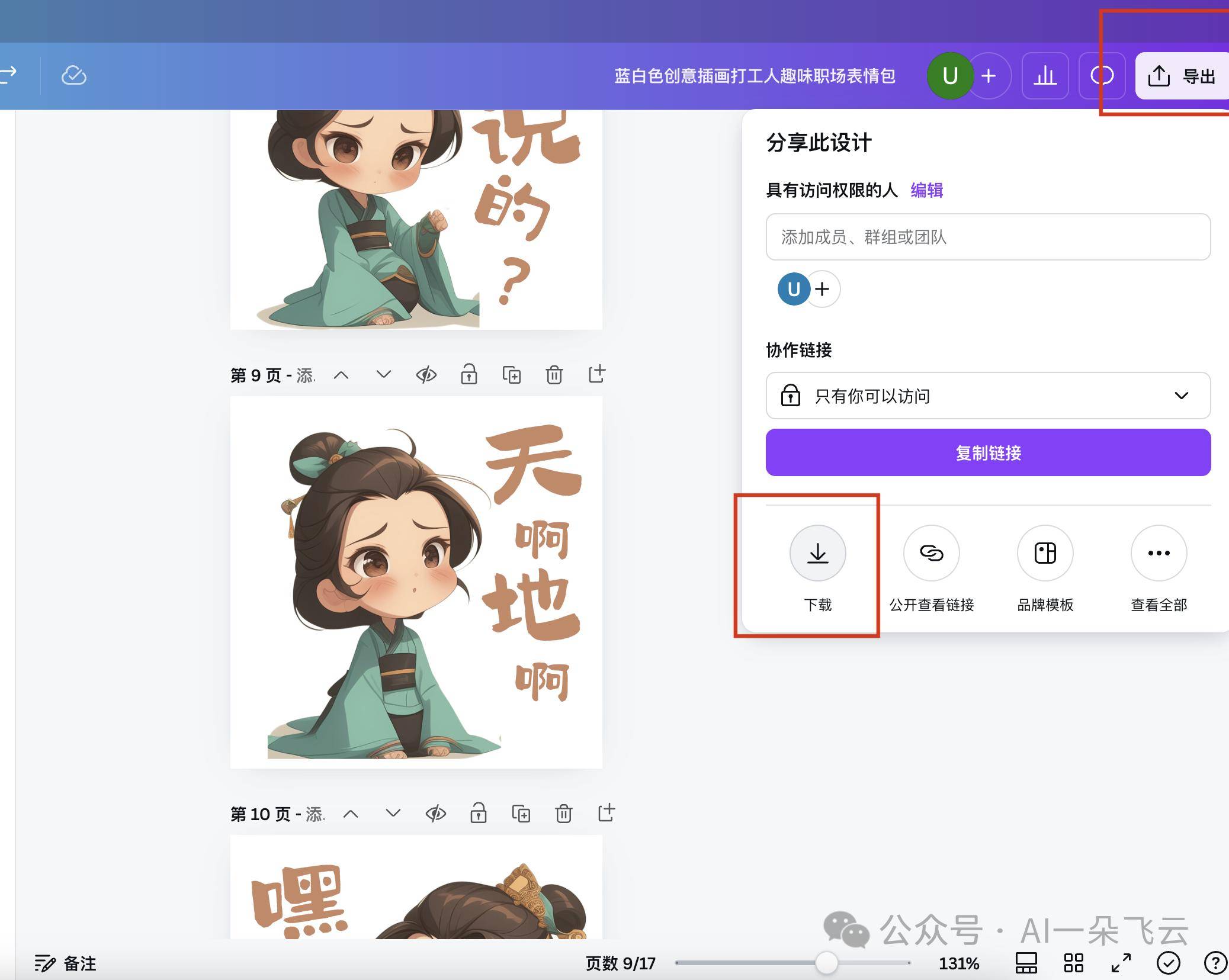Open 查看全部 to see all share options
The height and width of the screenshot is (980, 1229).
coord(1158,554)
